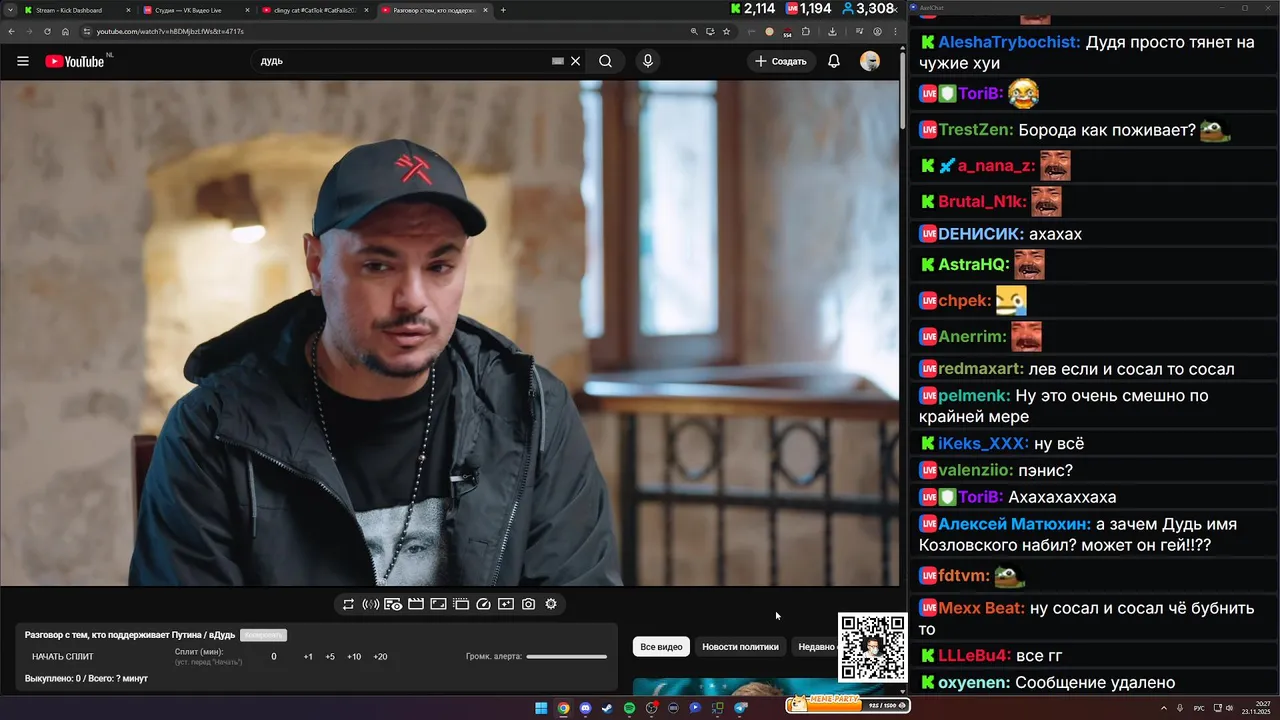Click the split minutes value field
Viewport: 1280px width, 720px height.
point(274,657)
